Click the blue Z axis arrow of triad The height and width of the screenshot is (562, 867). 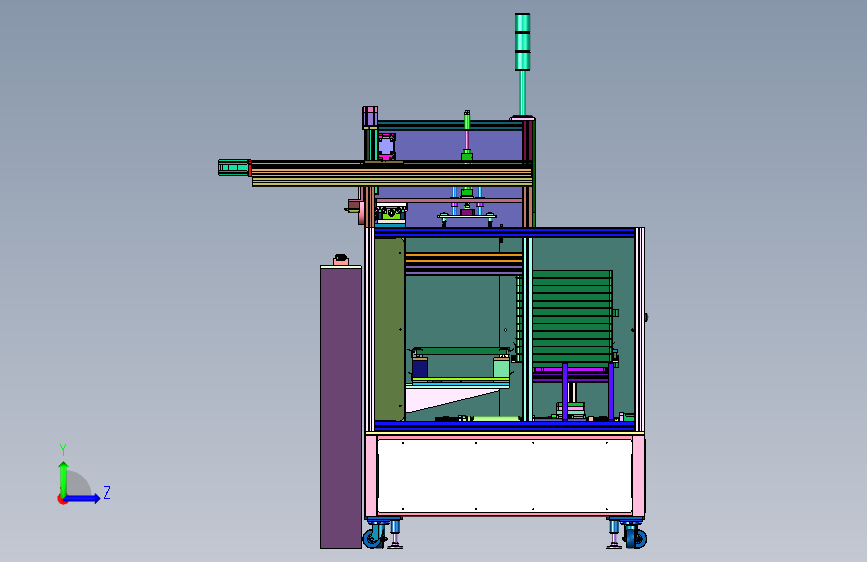click(x=83, y=498)
